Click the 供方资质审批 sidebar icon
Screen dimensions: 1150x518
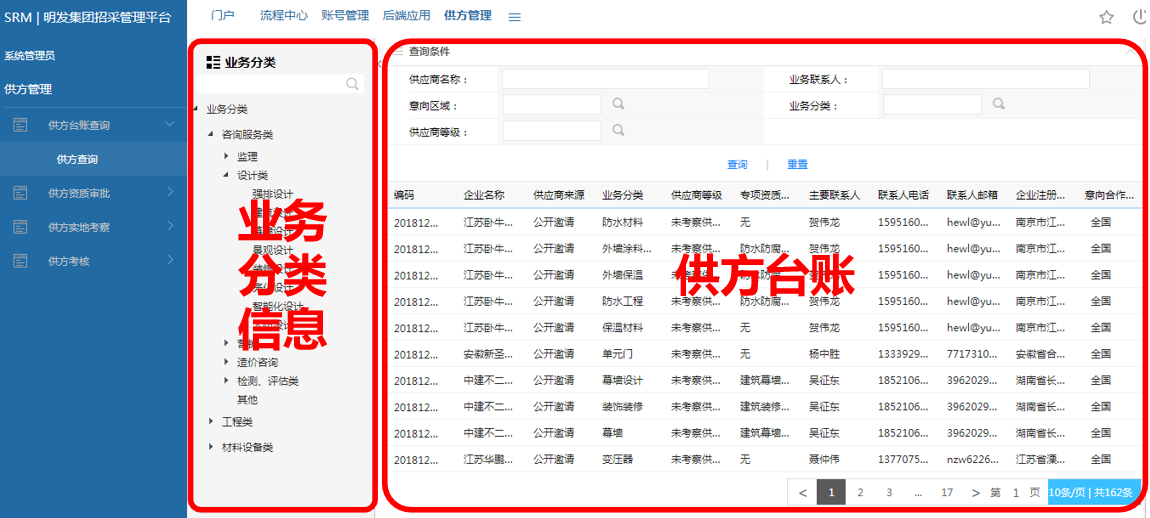tap(20, 193)
